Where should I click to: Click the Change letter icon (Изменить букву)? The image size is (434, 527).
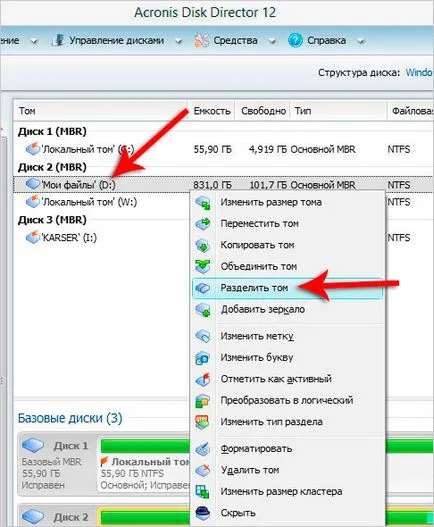click(203, 358)
